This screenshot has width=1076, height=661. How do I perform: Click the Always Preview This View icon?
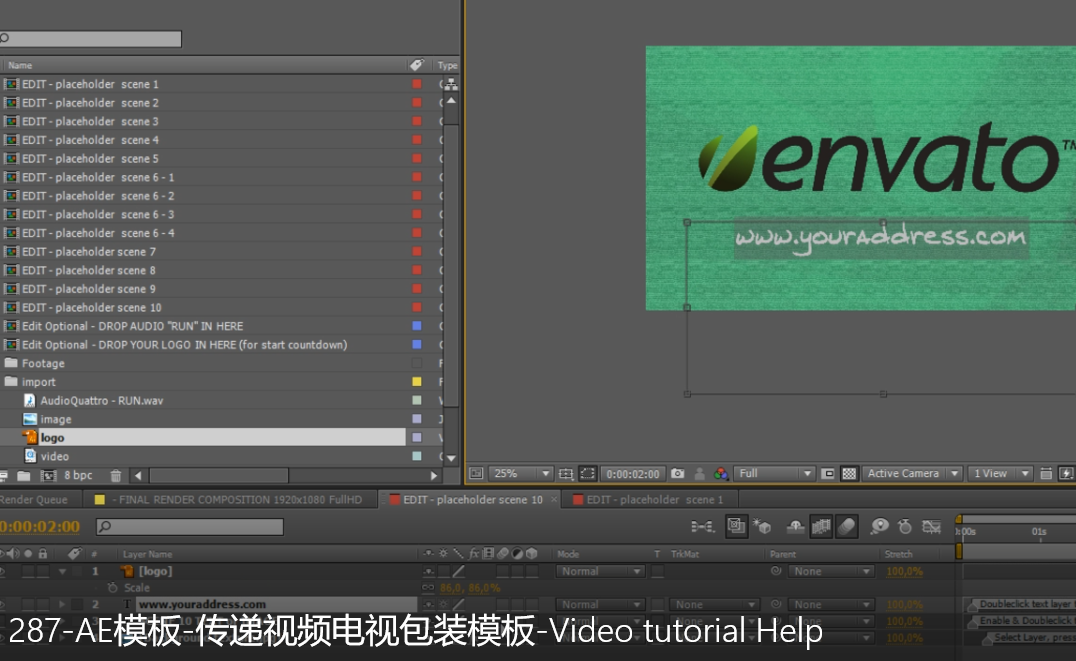476,474
